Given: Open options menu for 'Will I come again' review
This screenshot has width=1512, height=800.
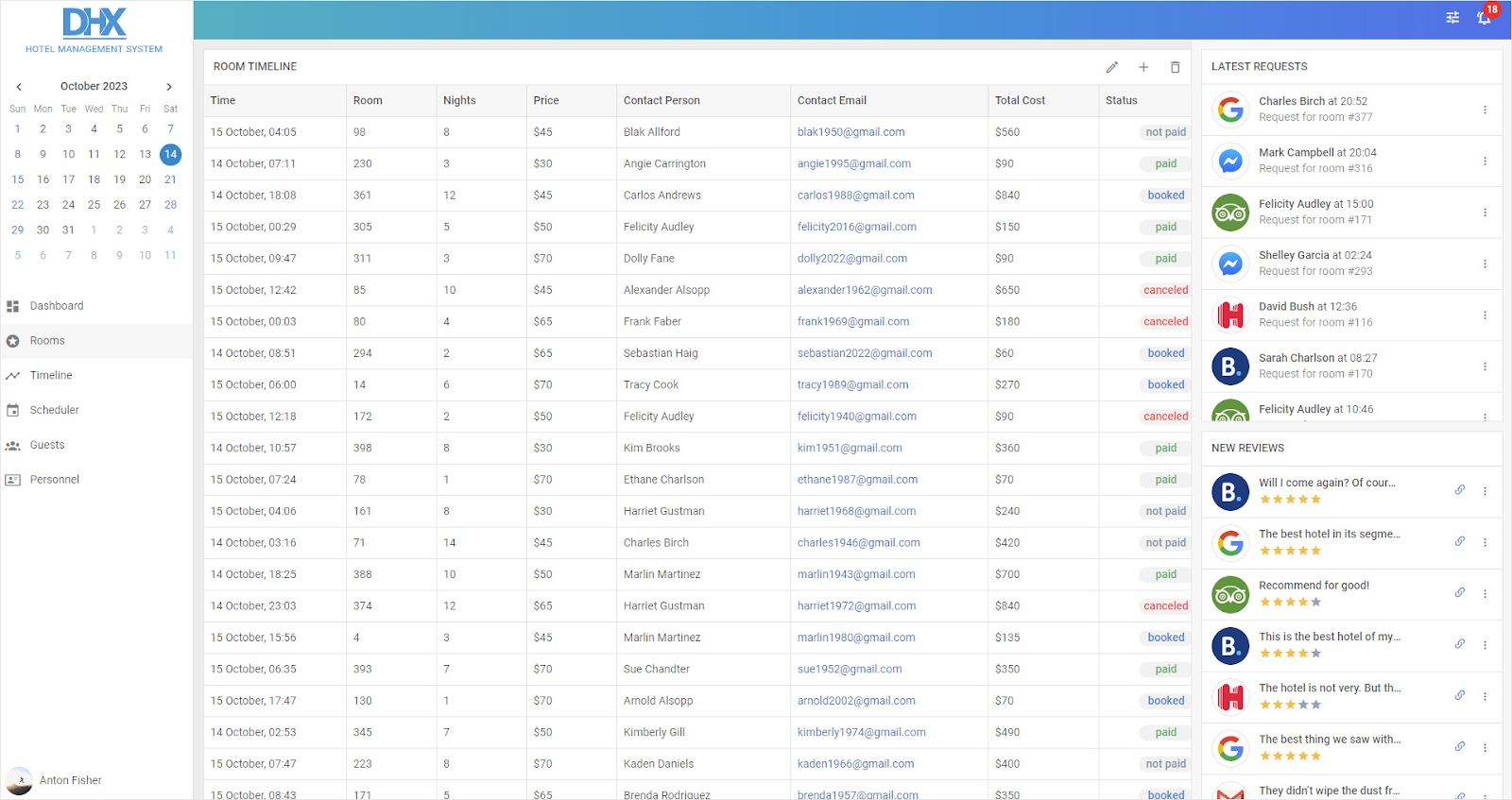Looking at the screenshot, I should point(1485,491).
